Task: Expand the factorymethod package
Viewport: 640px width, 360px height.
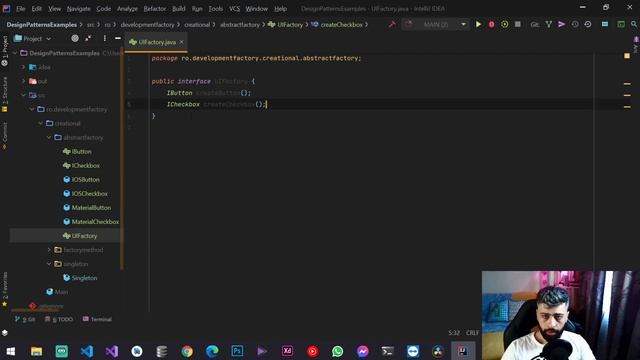Action: pos(49,250)
